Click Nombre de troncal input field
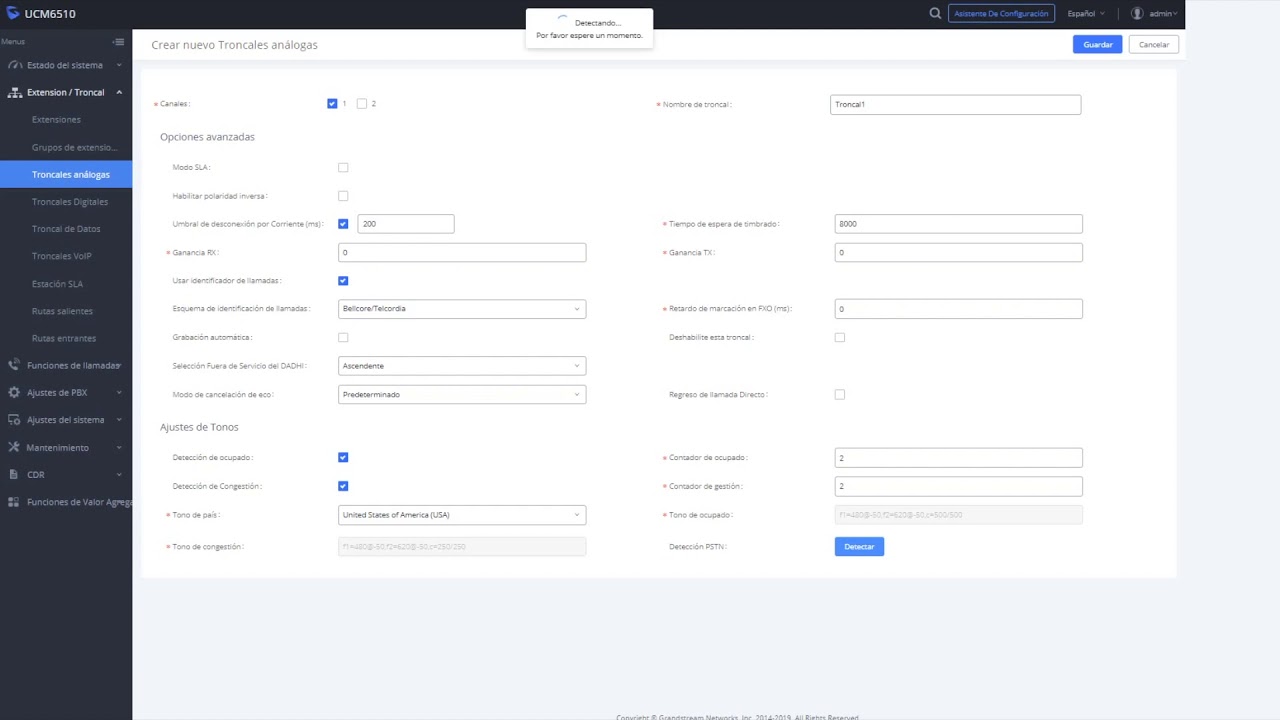Viewport: 1280px width, 720px height. click(x=955, y=104)
